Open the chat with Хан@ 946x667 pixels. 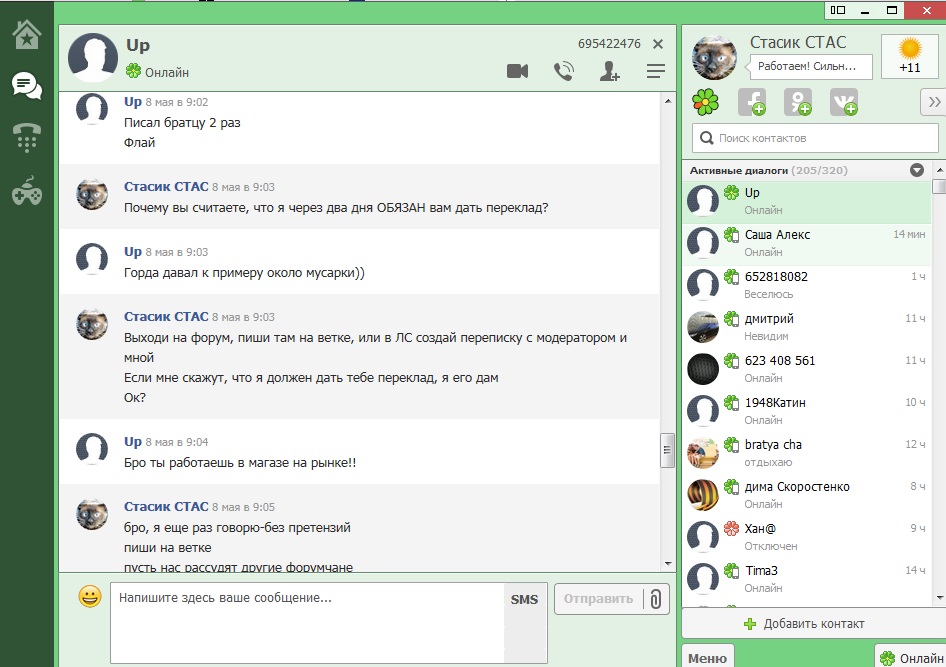point(807,537)
